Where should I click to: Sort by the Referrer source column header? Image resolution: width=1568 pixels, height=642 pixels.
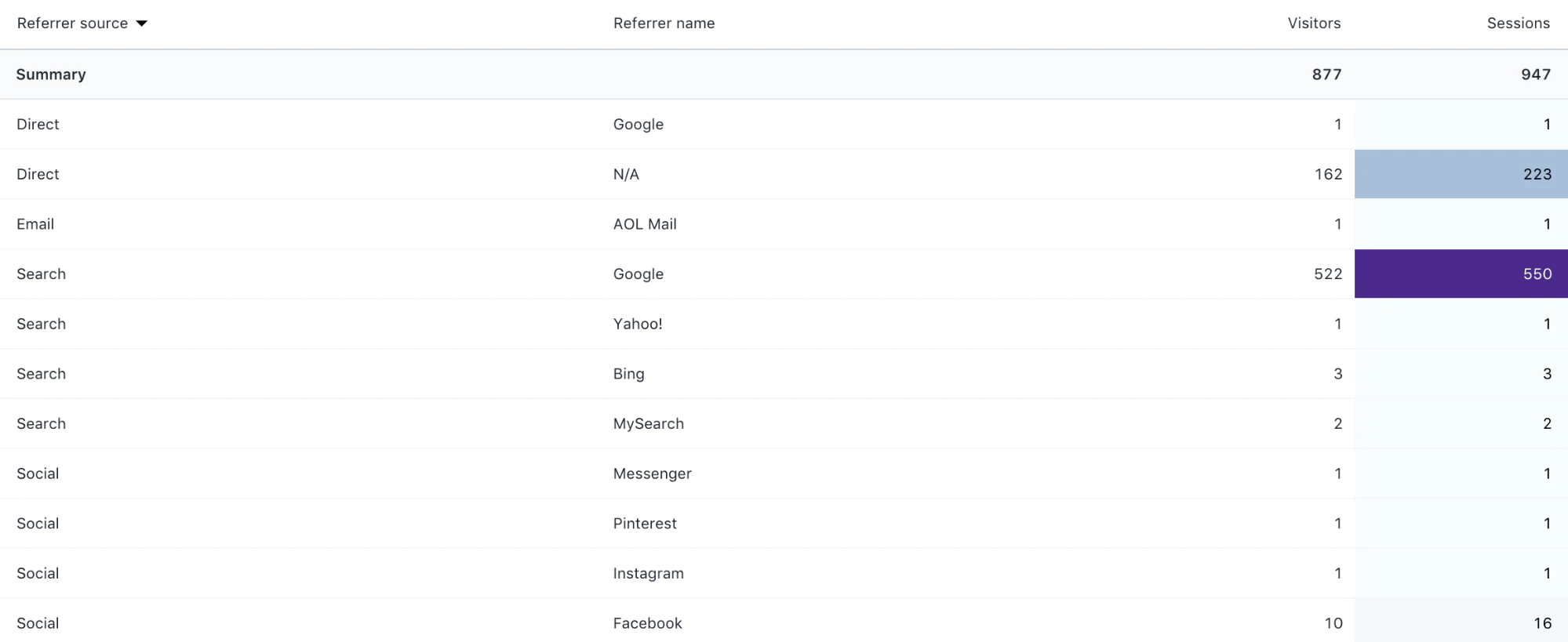coord(72,24)
